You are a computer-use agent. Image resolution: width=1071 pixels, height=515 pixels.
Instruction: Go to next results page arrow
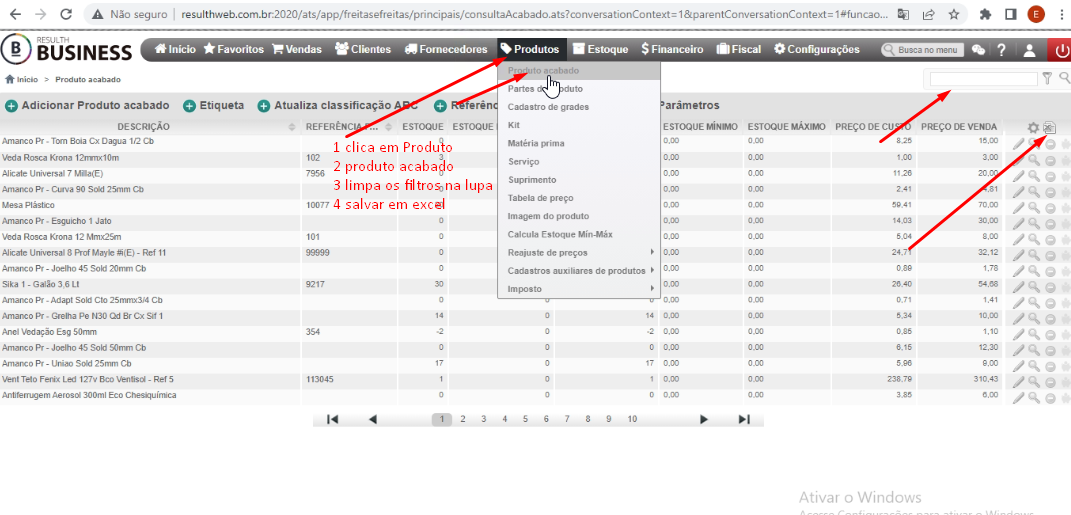(704, 419)
